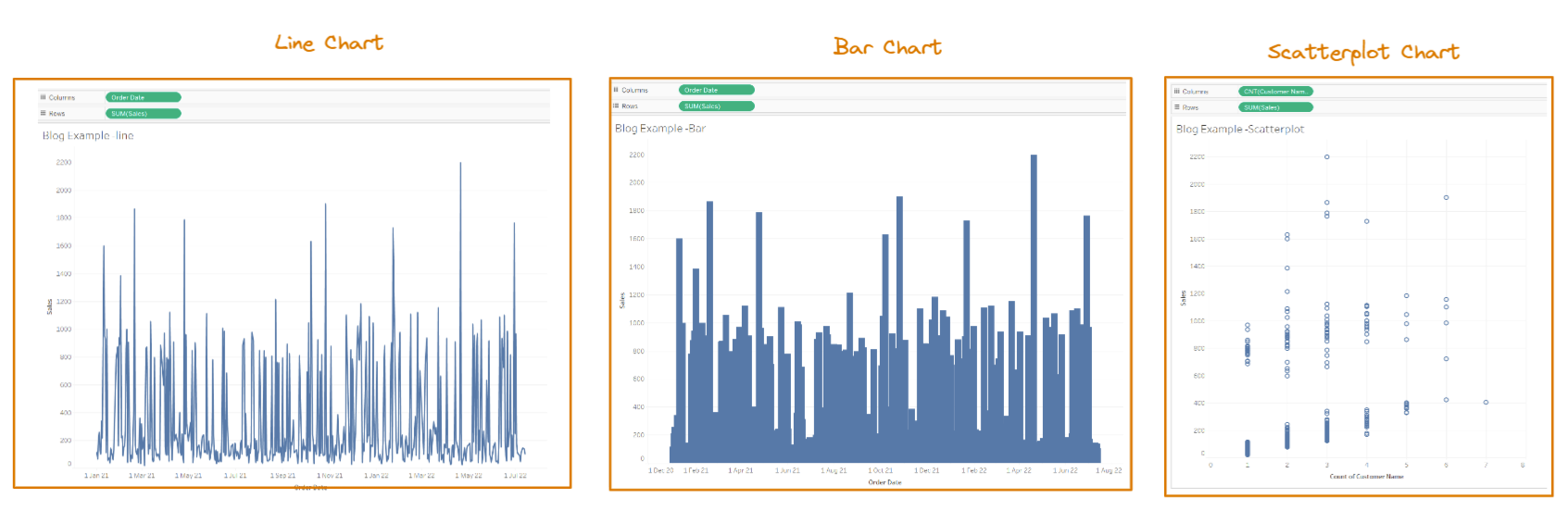
Task: Click '1 May 21' tick on line chart
Action: tap(189, 476)
